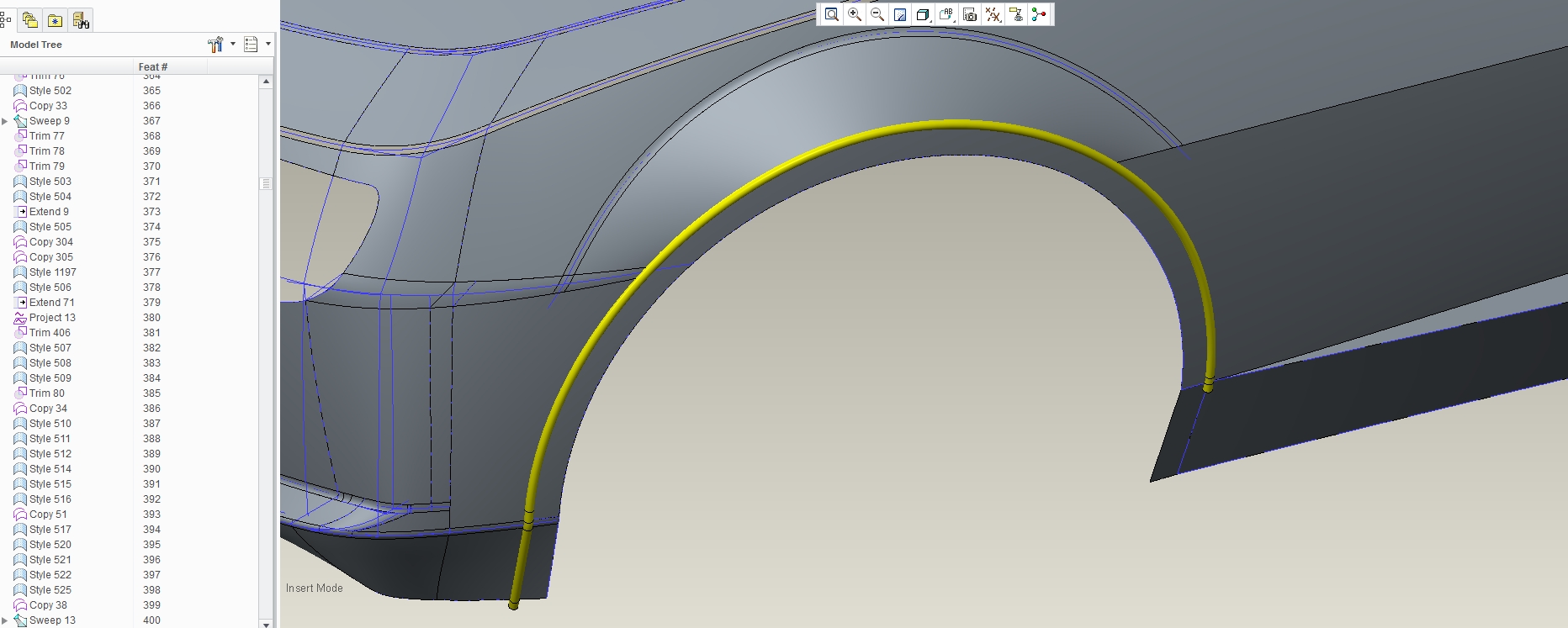Click the Extend 71 feature icon
The width and height of the screenshot is (1568, 628).
click(x=21, y=303)
